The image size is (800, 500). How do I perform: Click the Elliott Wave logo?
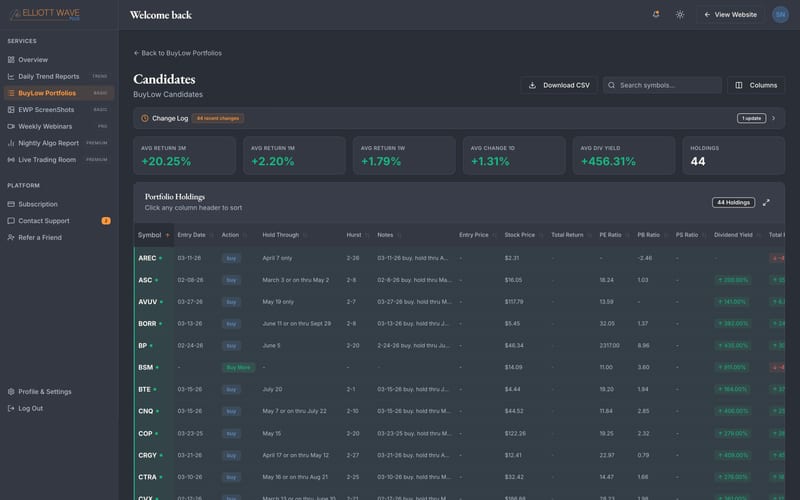(x=45, y=14)
